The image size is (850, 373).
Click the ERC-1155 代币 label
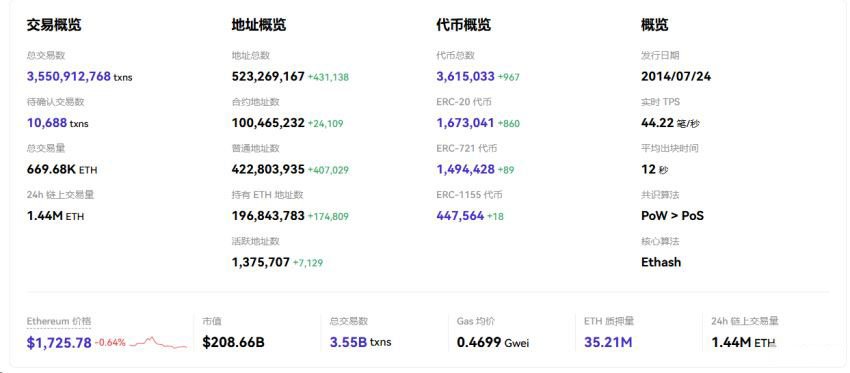tap(469, 195)
